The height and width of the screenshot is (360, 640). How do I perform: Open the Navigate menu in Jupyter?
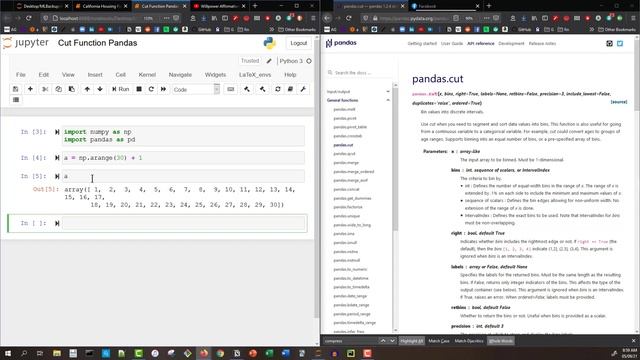pyautogui.click(x=180, y=75)
